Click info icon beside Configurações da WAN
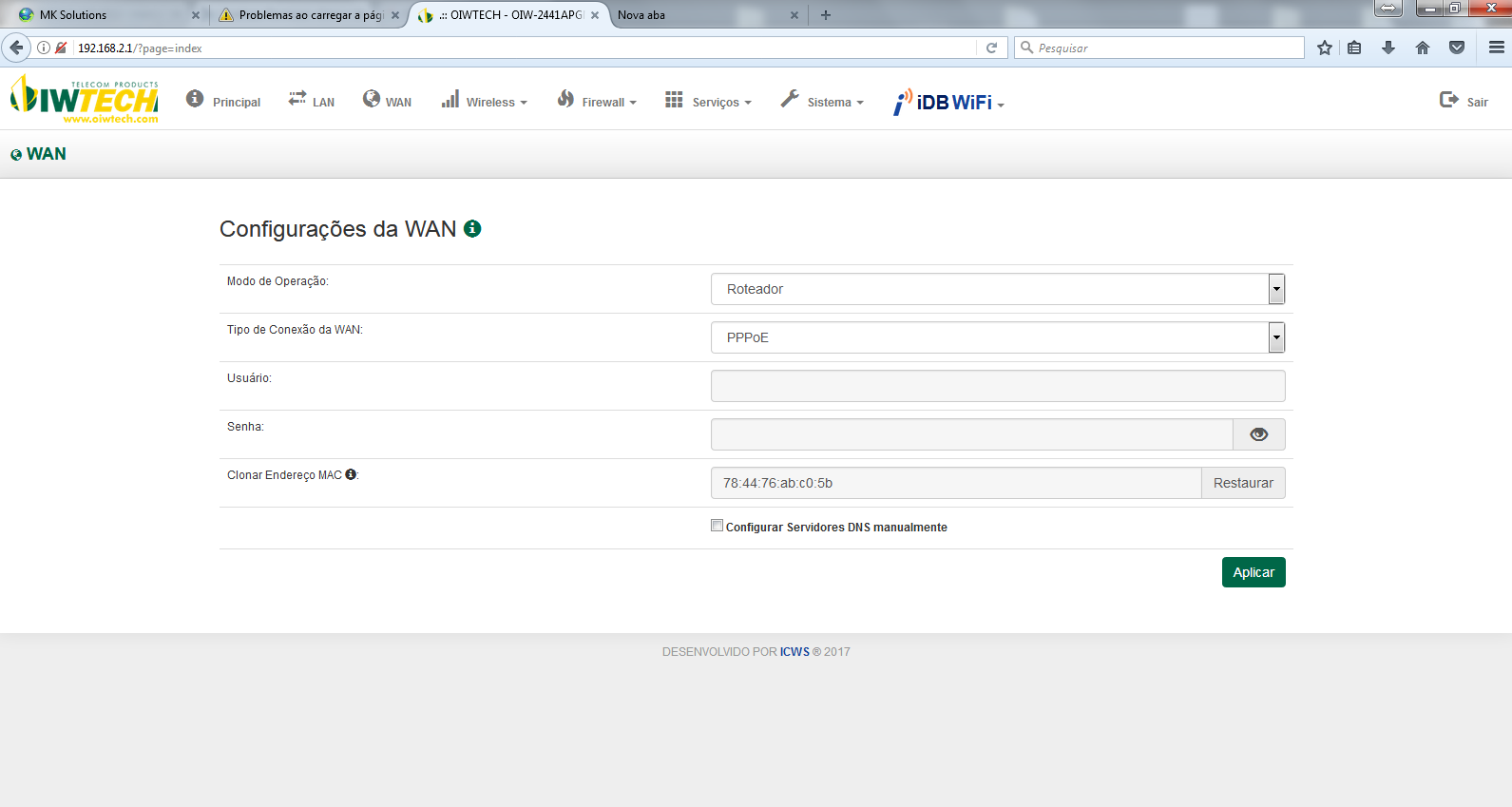This screenshot has width=1512, height=807. pos(472,228)
